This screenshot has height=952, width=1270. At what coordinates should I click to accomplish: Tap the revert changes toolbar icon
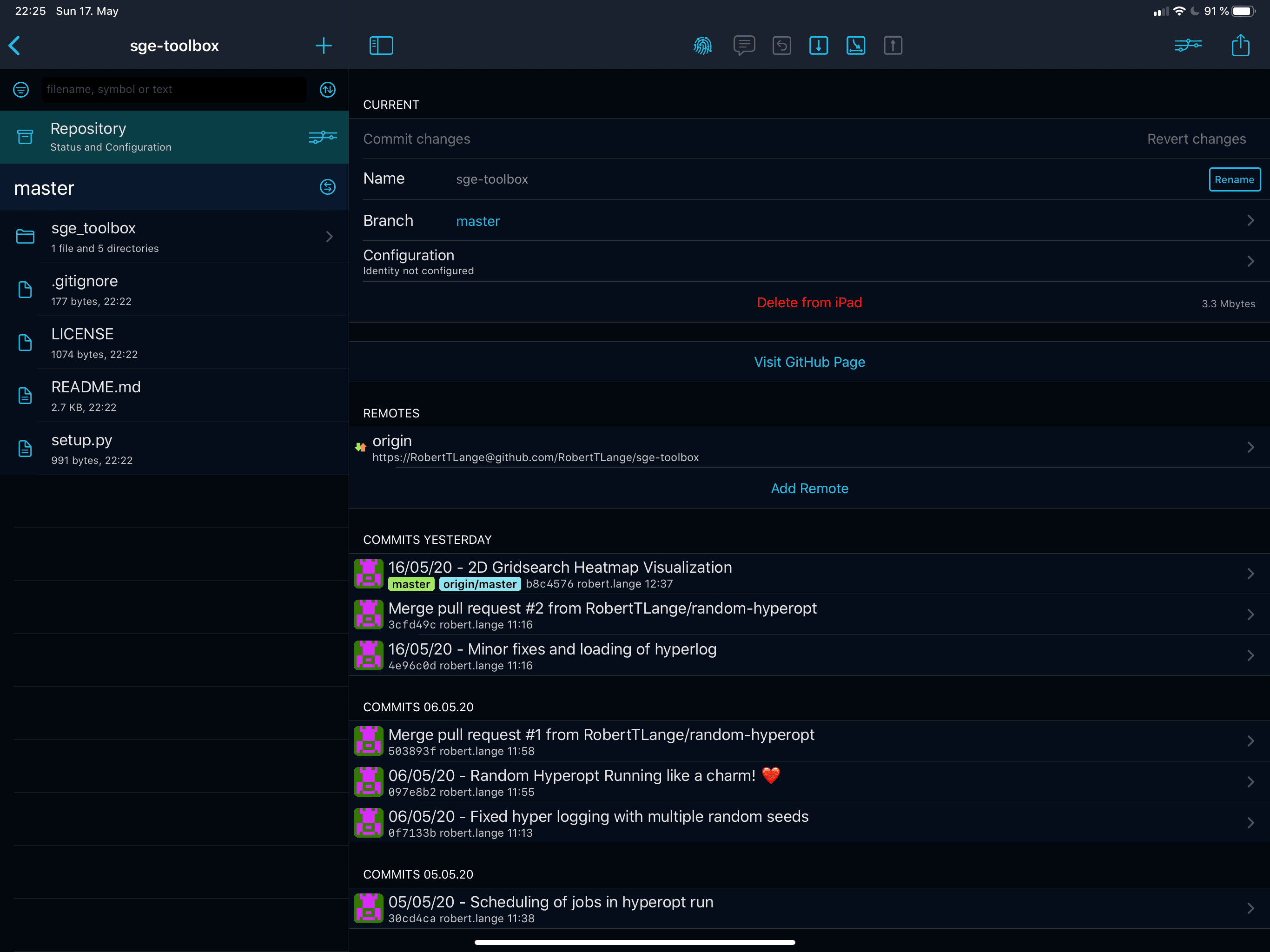(781, 46)
